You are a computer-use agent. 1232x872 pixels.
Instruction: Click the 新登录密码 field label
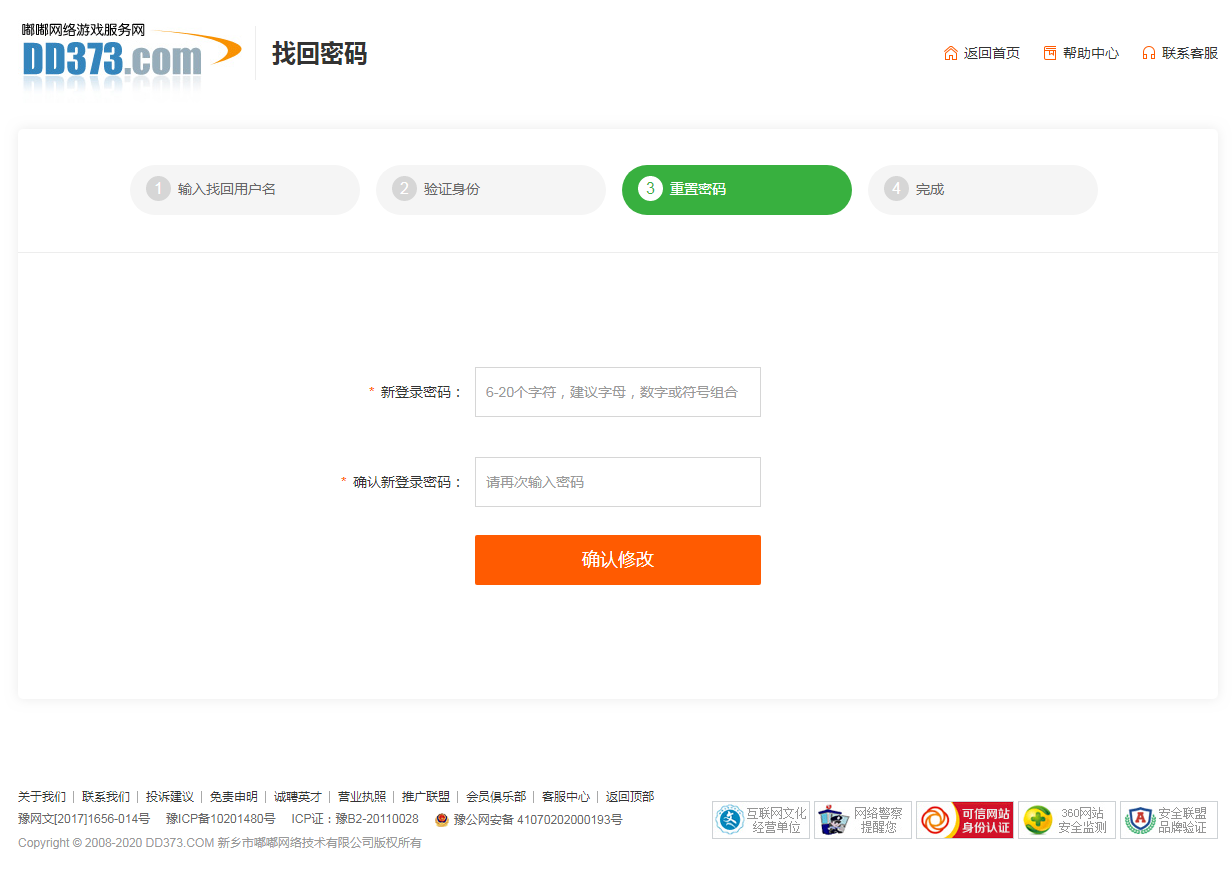click(x=422, y=392)
